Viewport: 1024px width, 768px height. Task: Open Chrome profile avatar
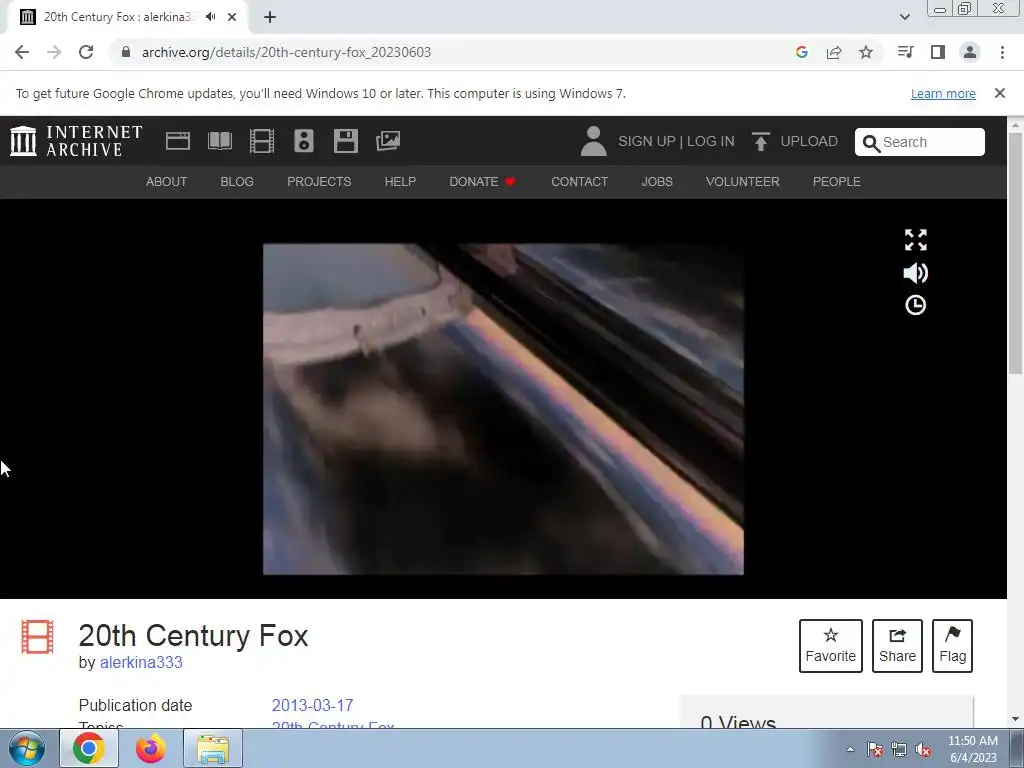pos(970,52)
